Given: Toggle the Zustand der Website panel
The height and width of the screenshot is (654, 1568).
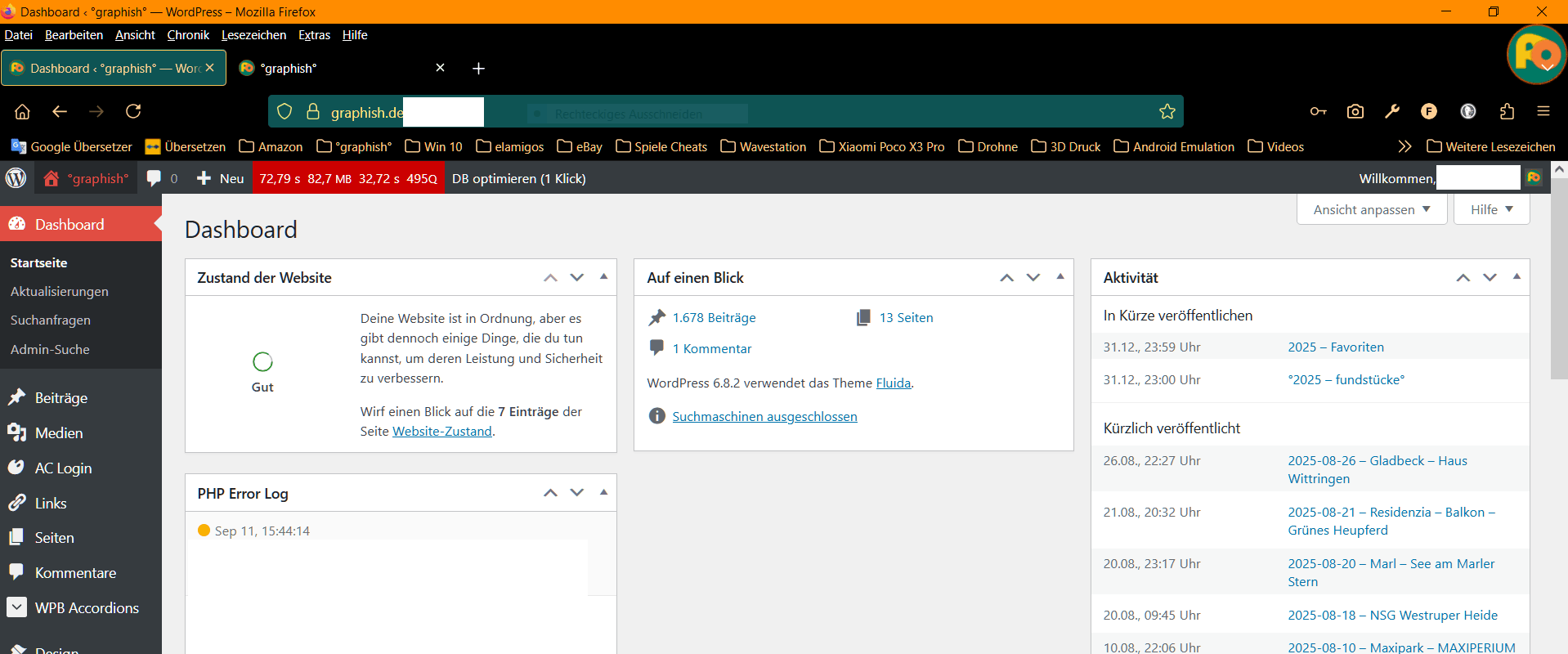Looking at the screenshot, I should (x=603, y=277).
